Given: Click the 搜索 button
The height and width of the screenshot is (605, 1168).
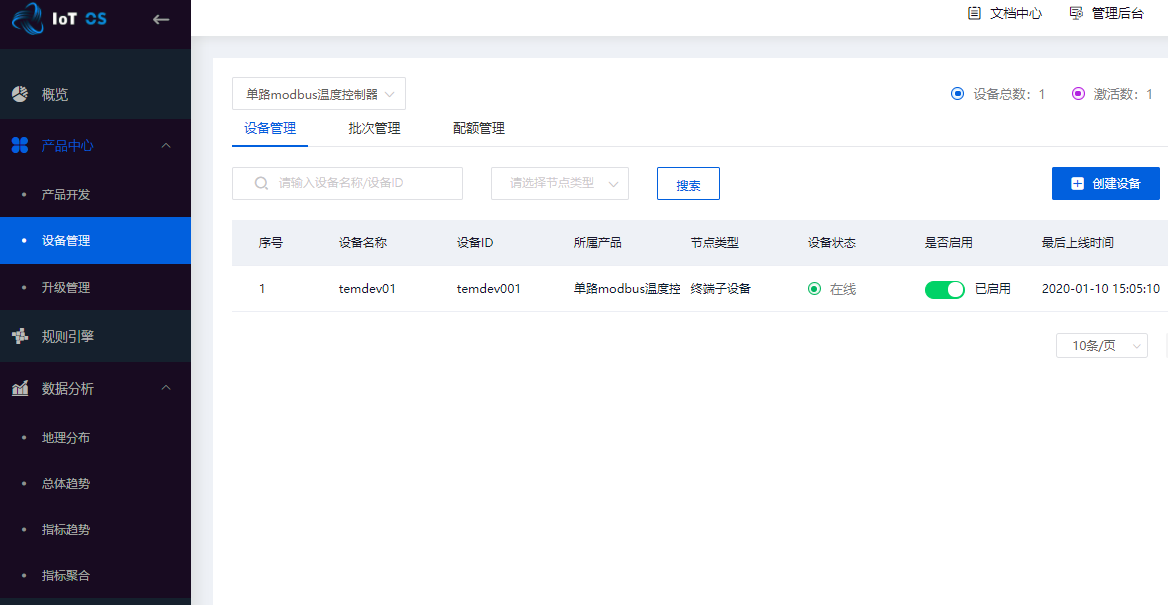Looking at the screenshot, I should pyautogui.click(x=688, y=184).
